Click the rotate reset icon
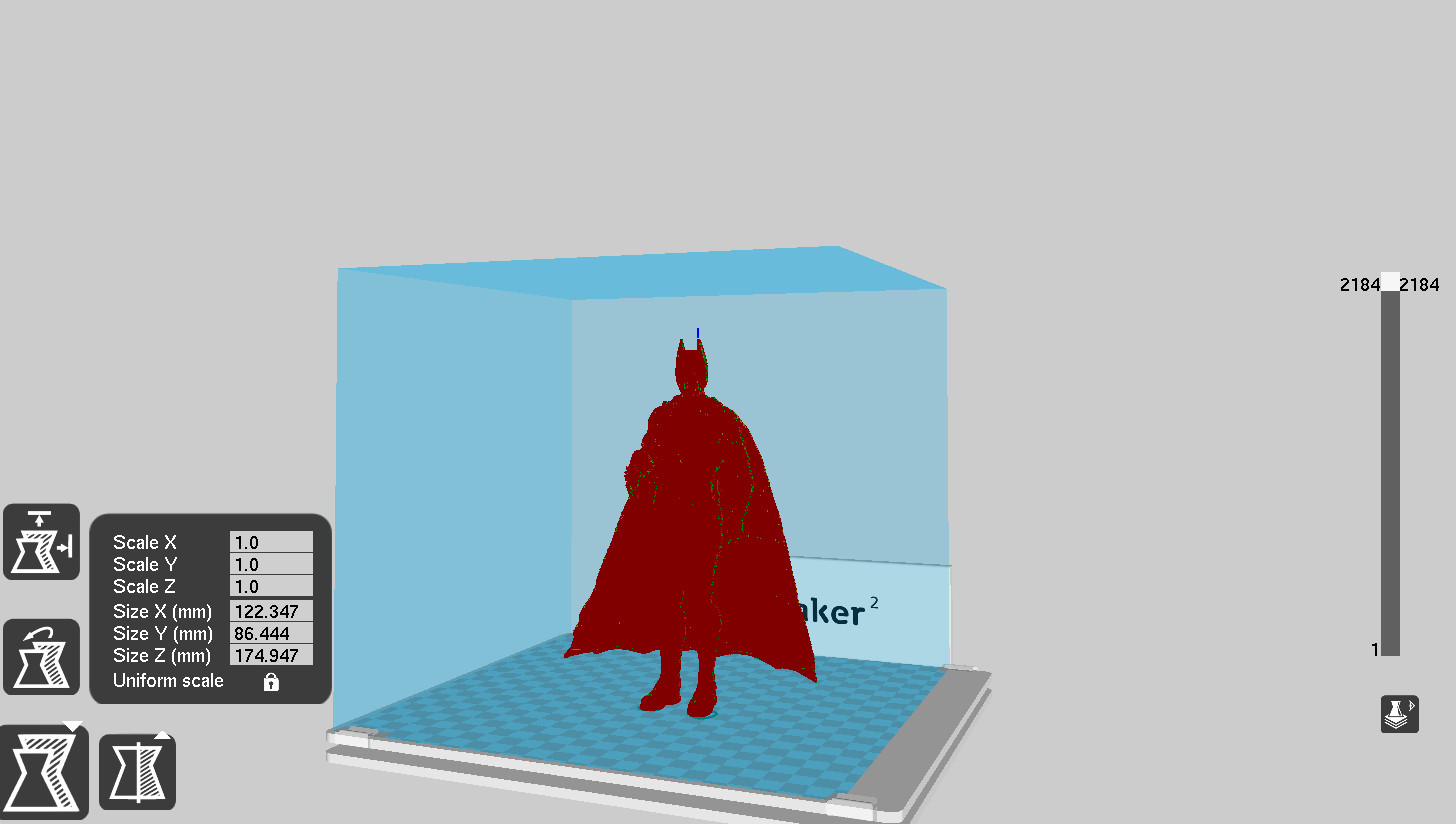1456x824 pixels. click(x=41, y=656)
